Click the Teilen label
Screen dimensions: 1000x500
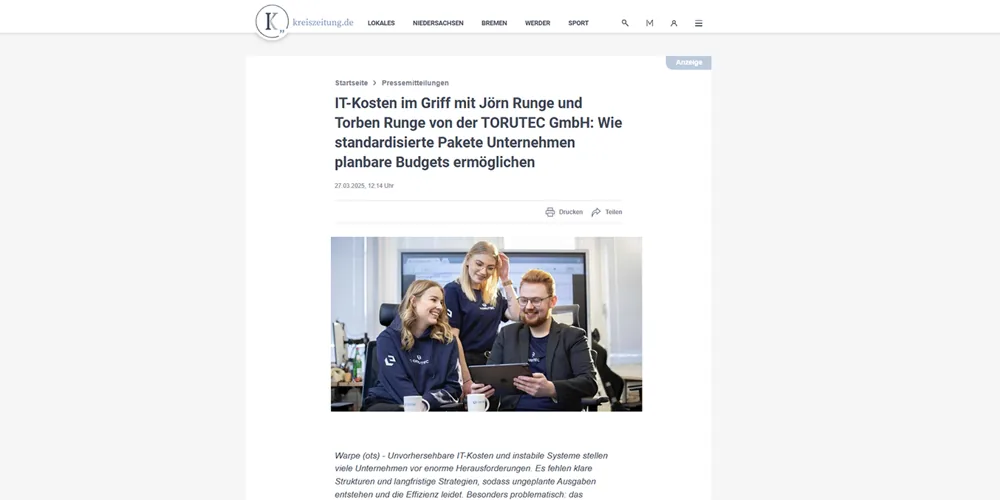coord(614,212)
